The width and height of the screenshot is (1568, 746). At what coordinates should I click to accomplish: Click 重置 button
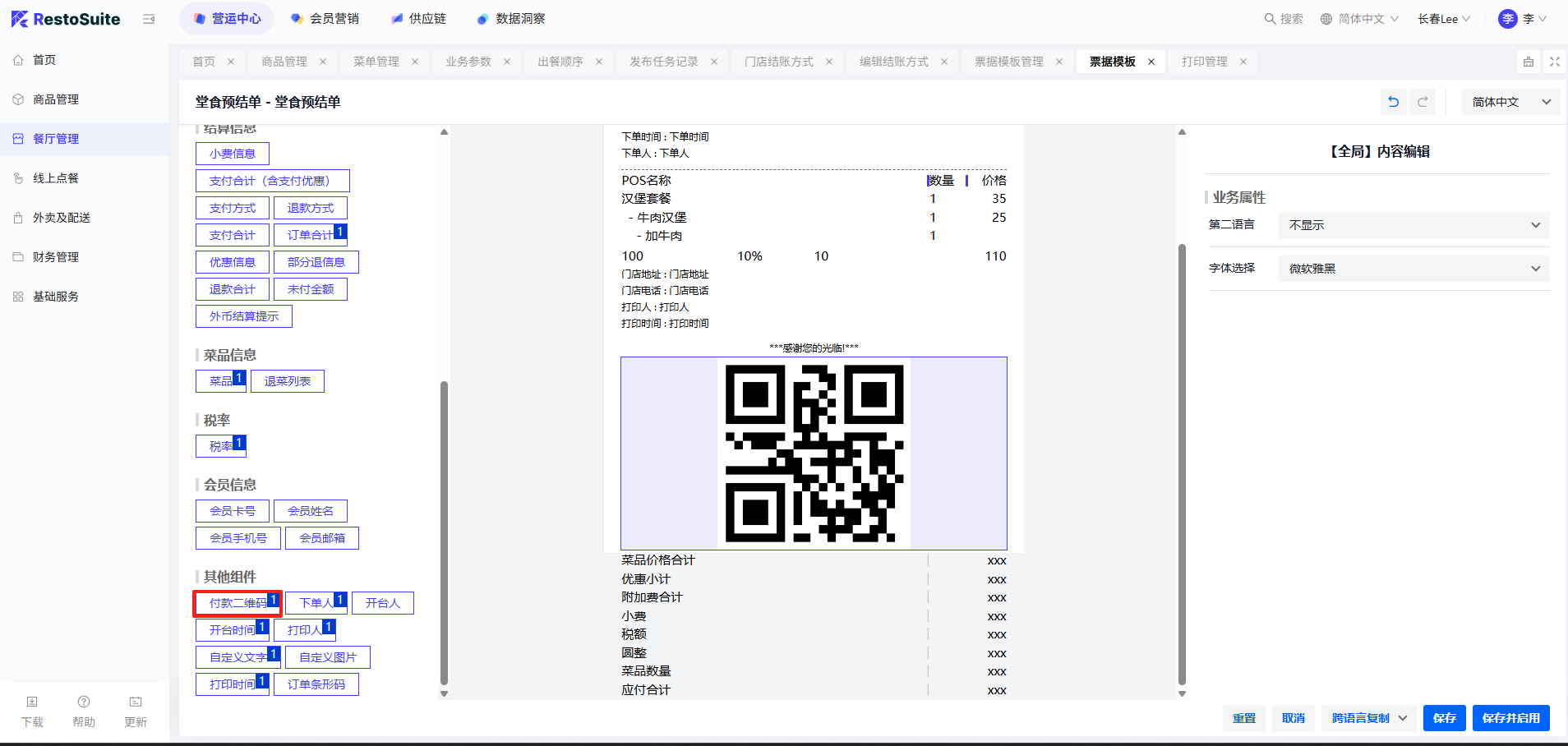pyautogui.click(x=1244, y=718)
